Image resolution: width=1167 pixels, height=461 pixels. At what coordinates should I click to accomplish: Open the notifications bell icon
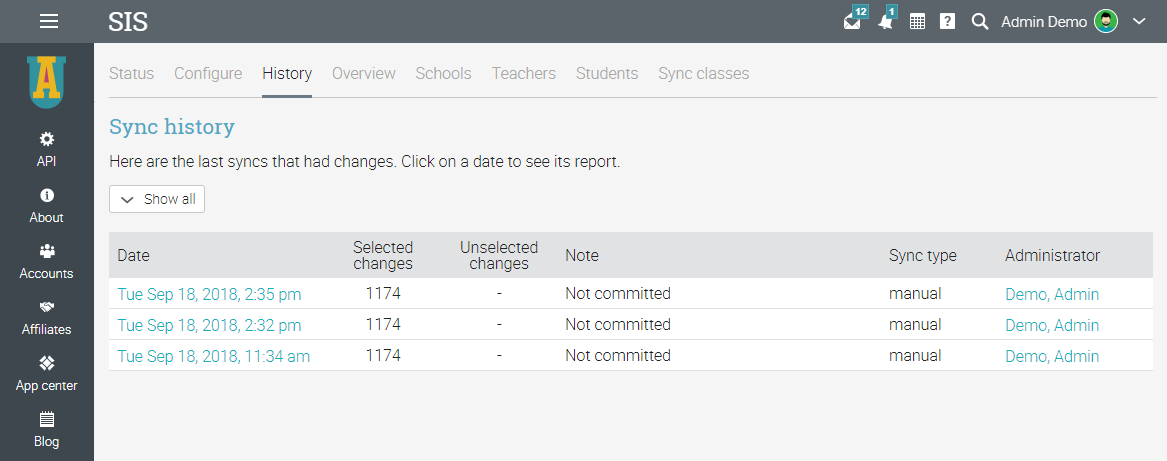point(885,21)
